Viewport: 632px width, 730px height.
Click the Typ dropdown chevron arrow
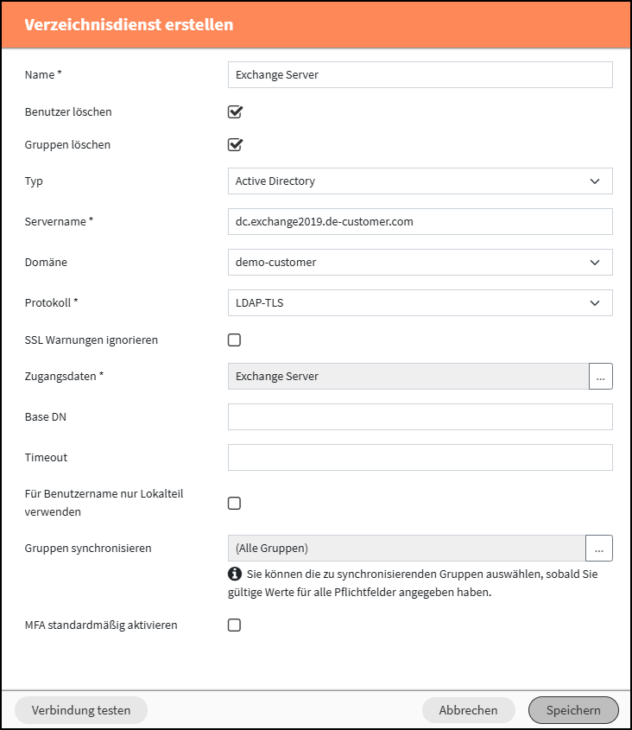(595, 181)
